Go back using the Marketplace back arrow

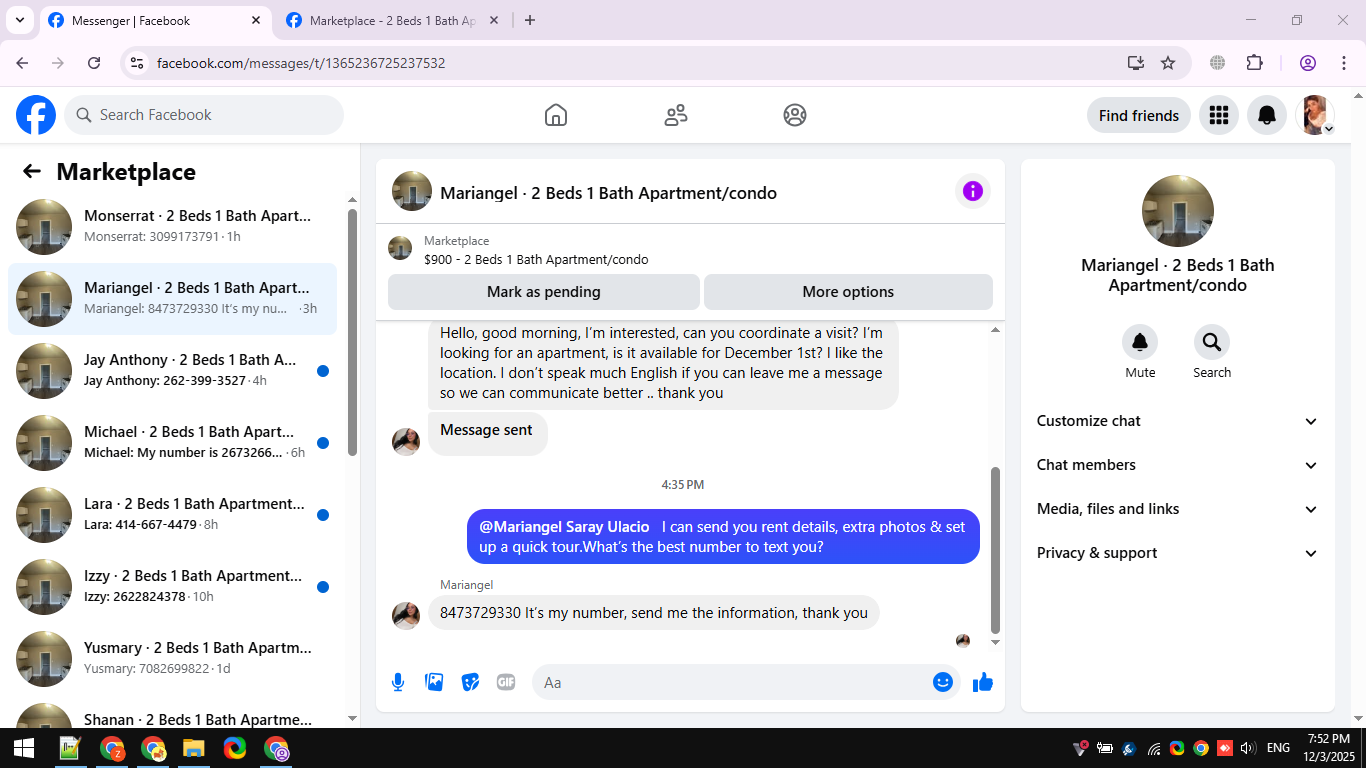click(32, 171)
